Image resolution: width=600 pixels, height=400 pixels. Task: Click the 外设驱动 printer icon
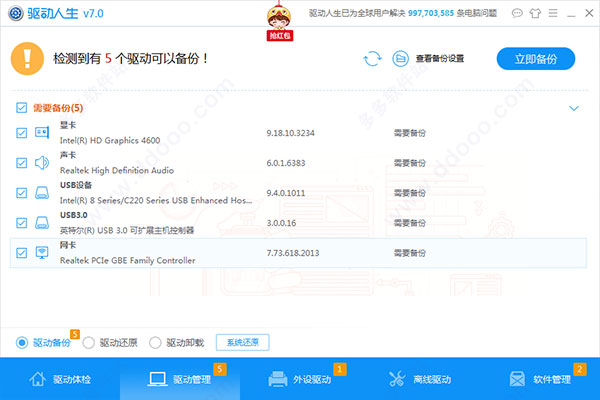pos(277,379)
